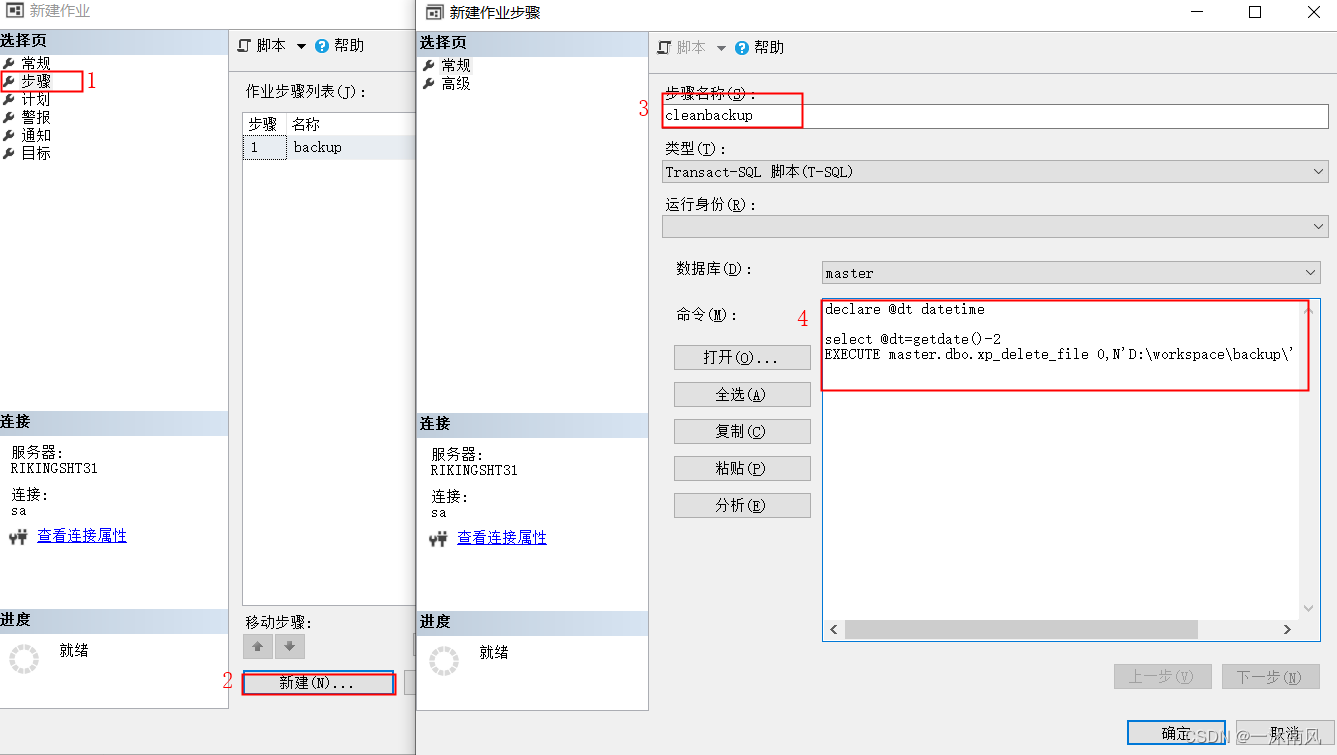Click script icon in 新建作业 toolbar
The width and height of the screenshot is (1337, 755).
(x=244, y=45)
